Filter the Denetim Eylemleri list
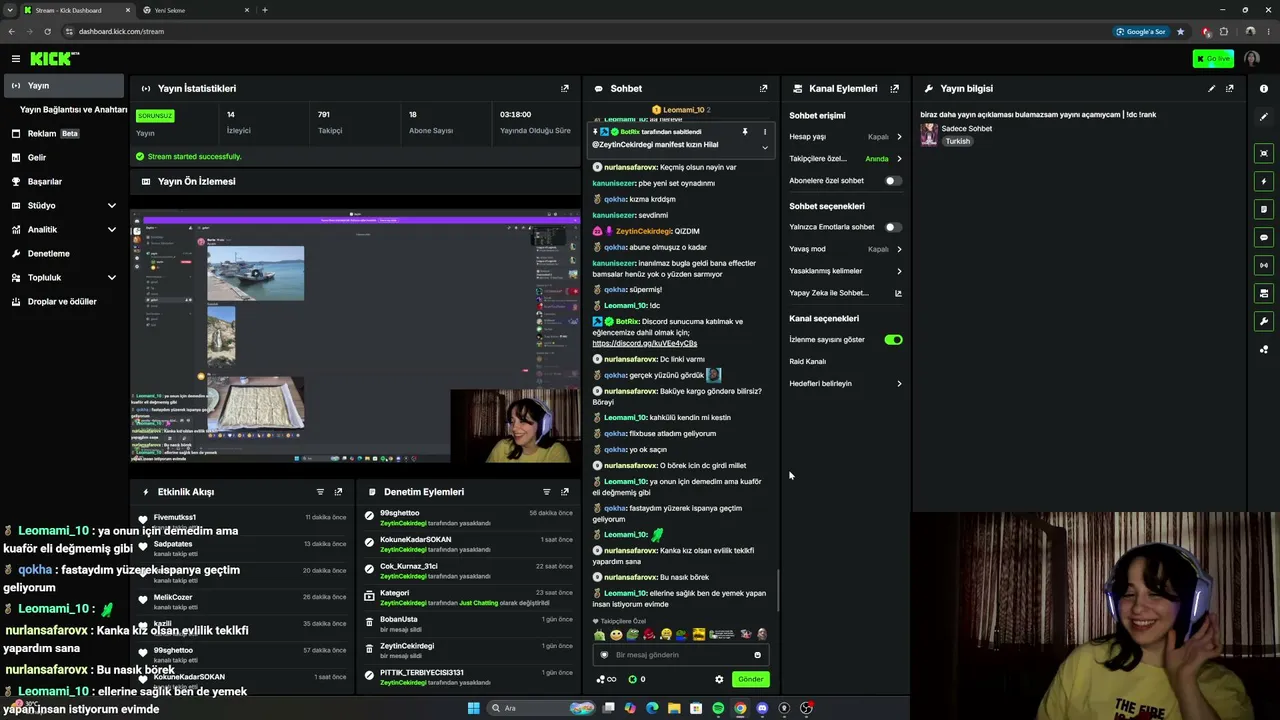Image resolution: width=1280 pixels, height=720 pixels. [547, 492]
